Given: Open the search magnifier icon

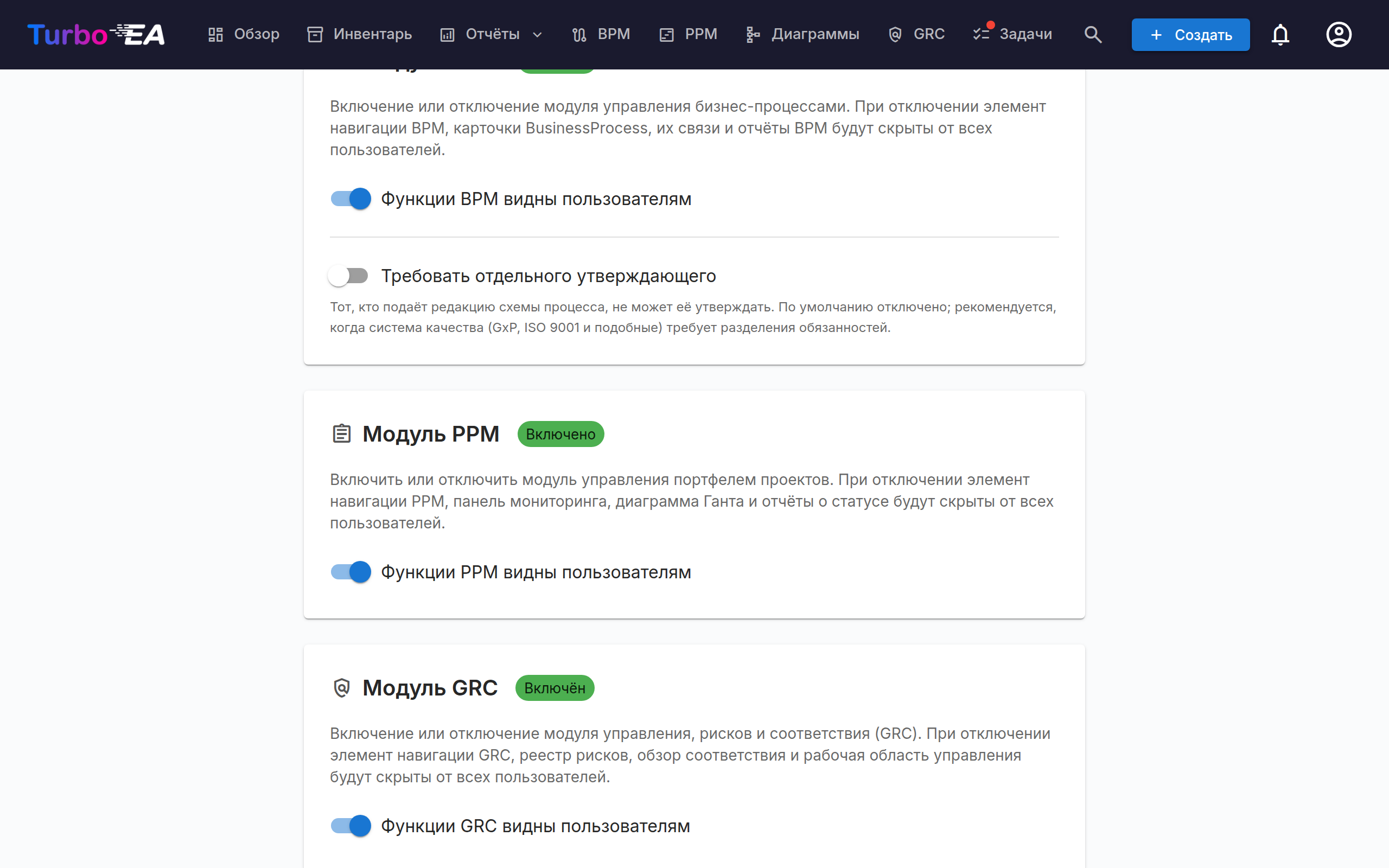Looking at the screenshot, I should pos(1093,34).
